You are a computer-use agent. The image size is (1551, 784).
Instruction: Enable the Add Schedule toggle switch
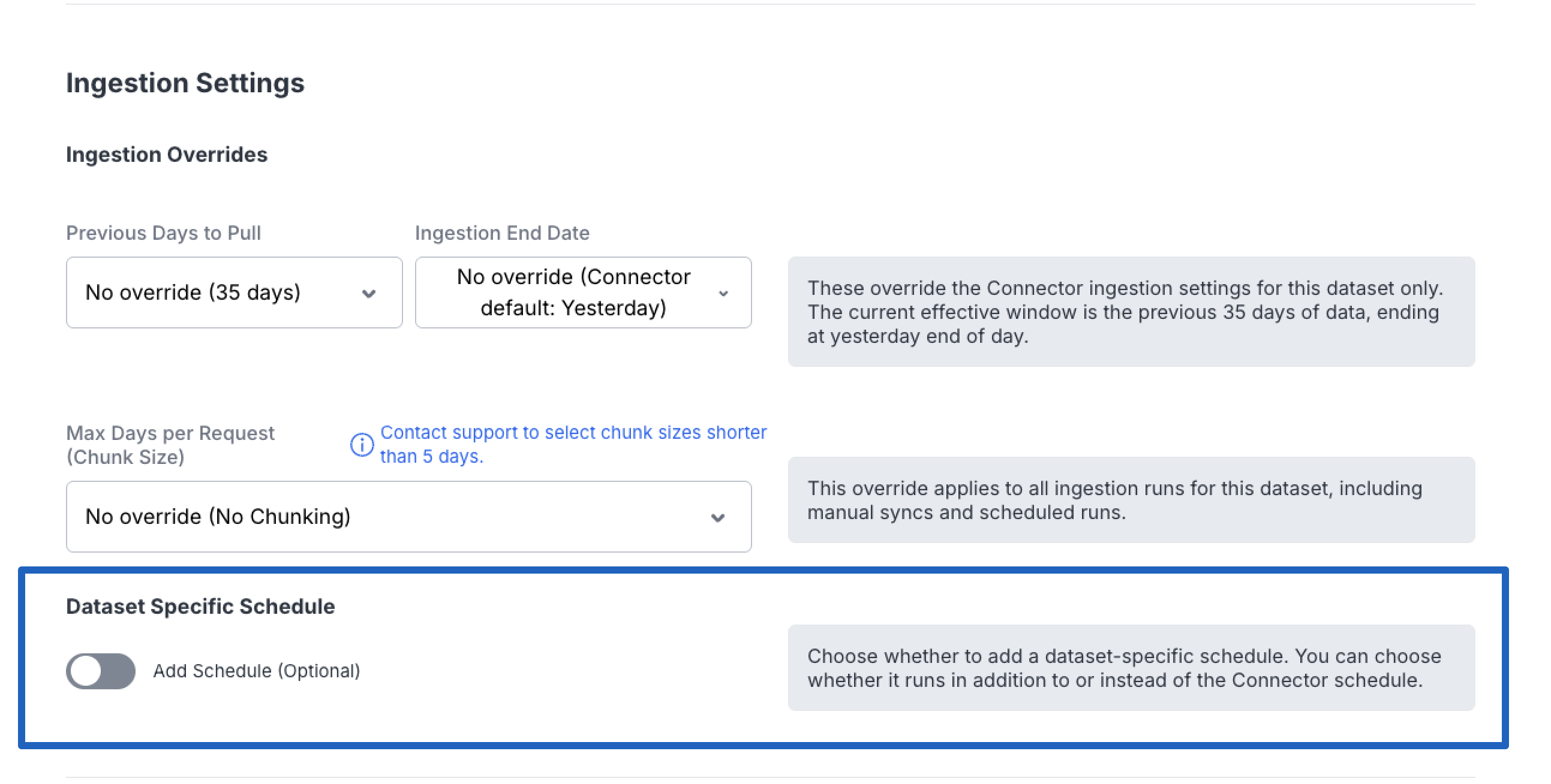tap(101, 671)
